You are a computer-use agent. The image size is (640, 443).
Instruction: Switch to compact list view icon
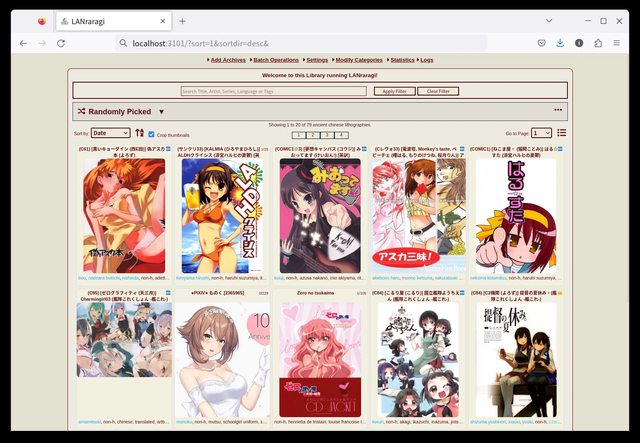point(562,133)
